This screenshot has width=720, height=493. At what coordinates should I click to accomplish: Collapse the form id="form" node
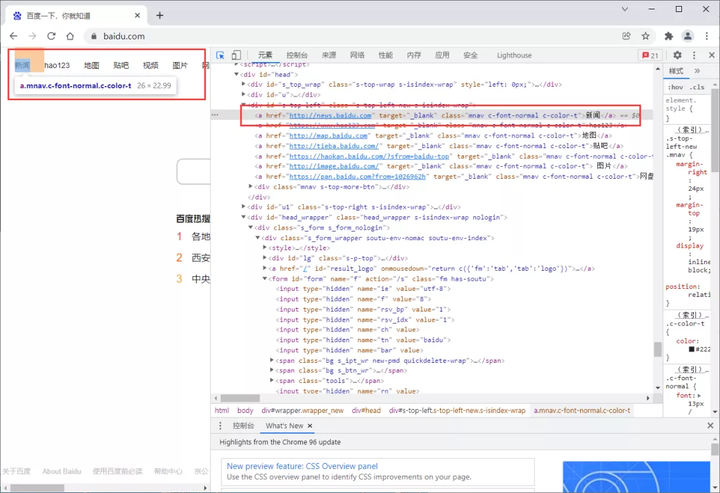[x=265, y=279]
